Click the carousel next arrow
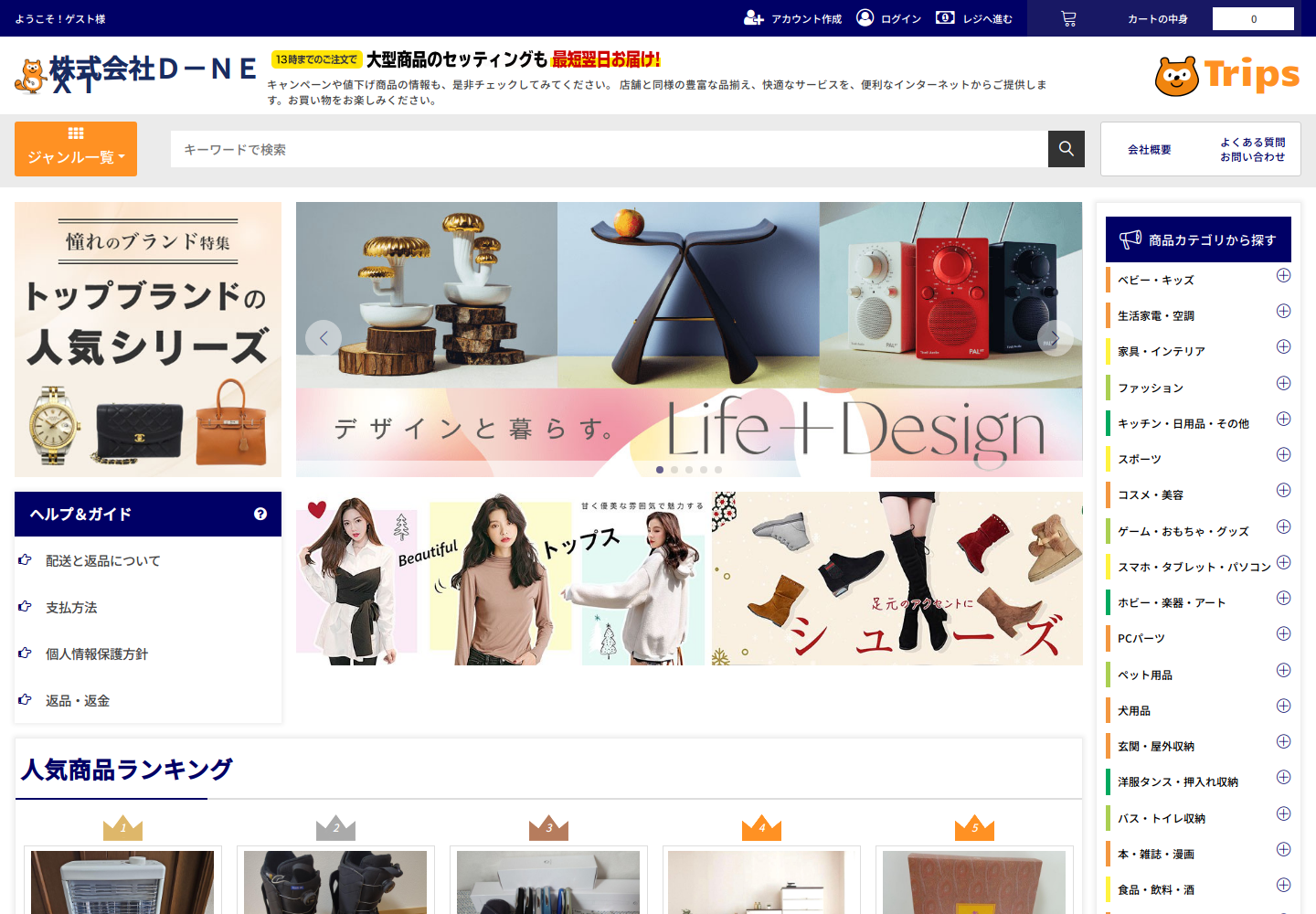This screenshot has height=914, width=1316. click(1055, 338)
